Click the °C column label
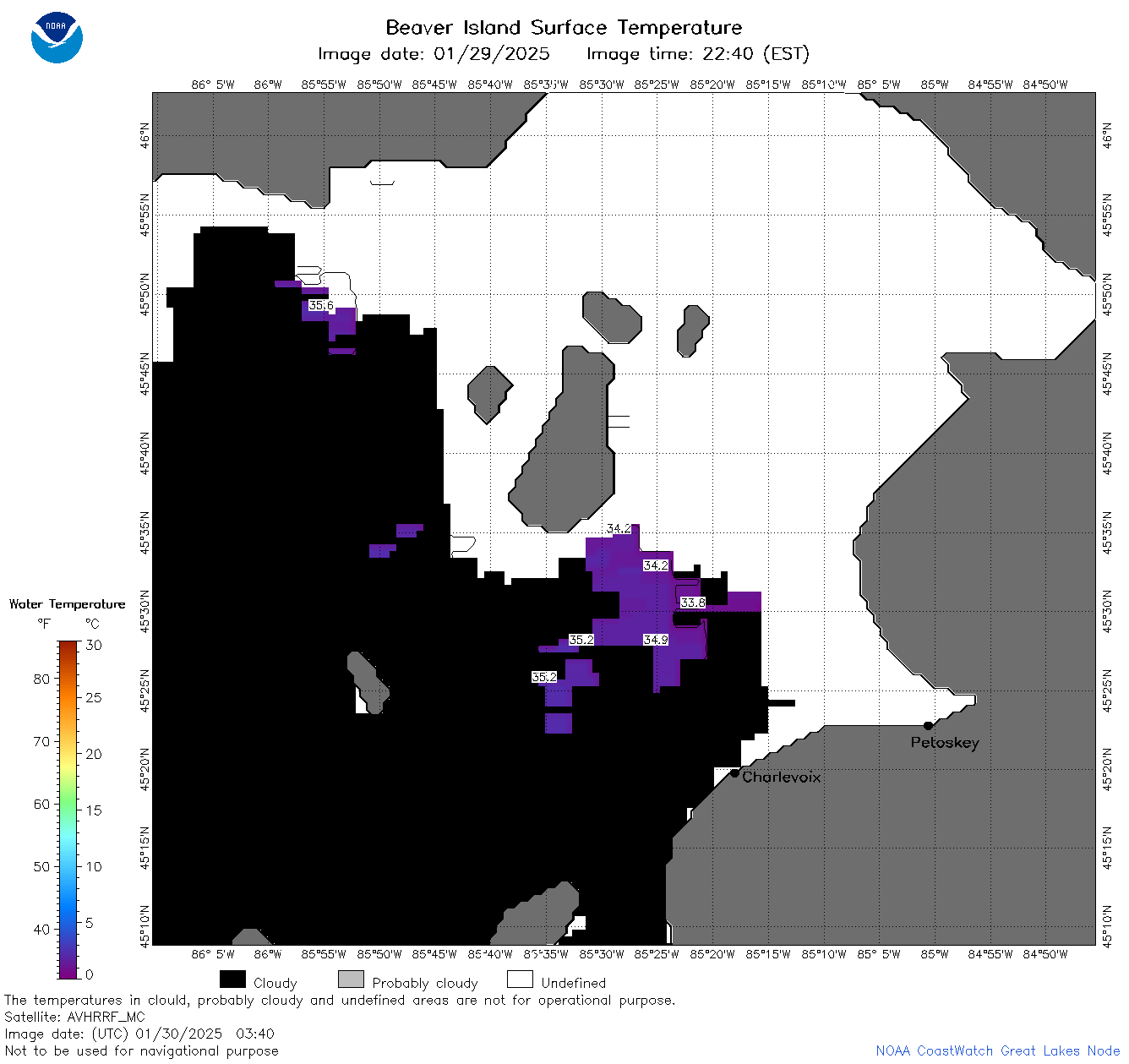The width and height of the screenshot is (1129, 1064). 93,624
